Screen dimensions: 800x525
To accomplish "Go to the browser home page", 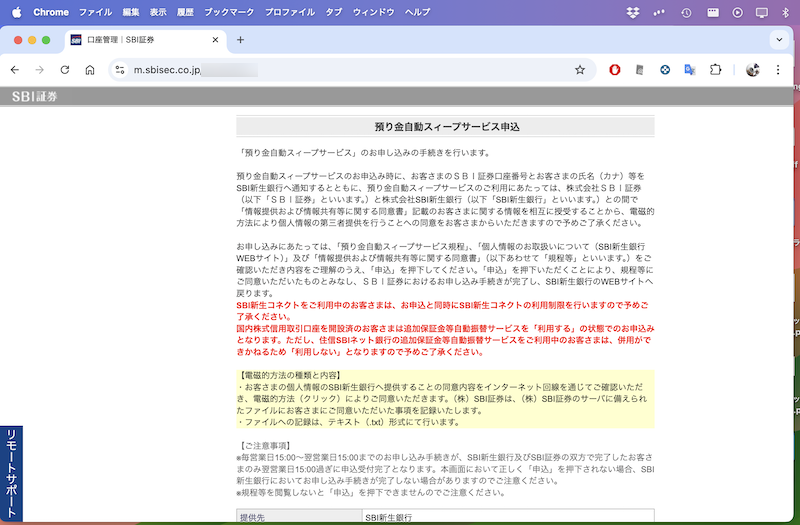I will (90, 70).
